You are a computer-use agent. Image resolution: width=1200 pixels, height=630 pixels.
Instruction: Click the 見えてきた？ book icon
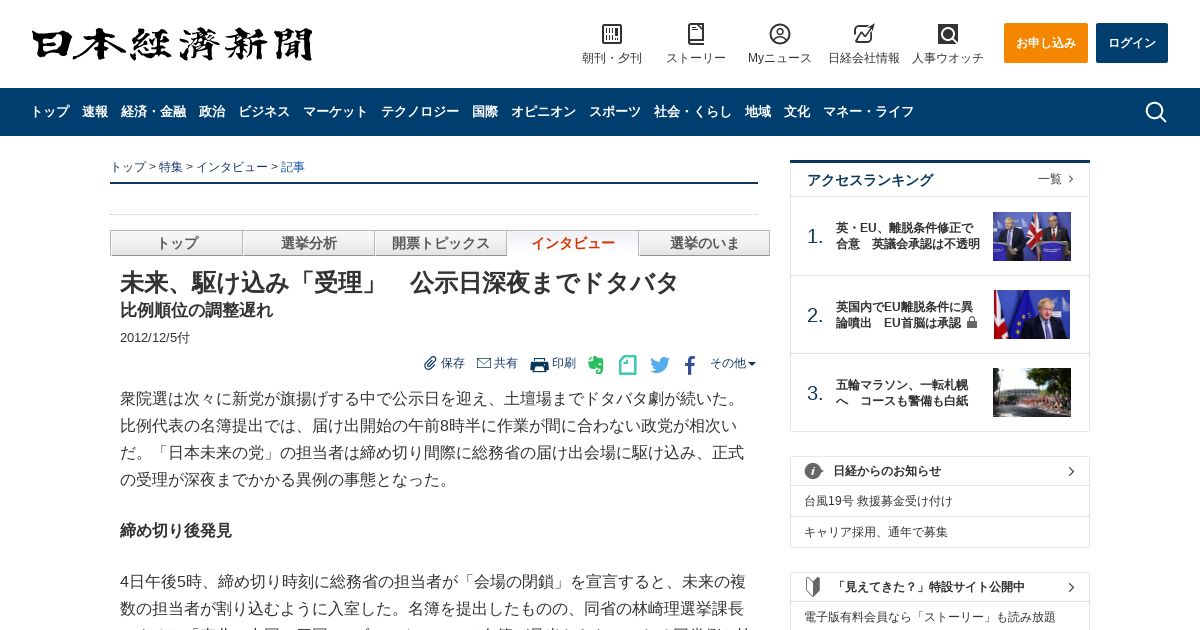point(813,587)
